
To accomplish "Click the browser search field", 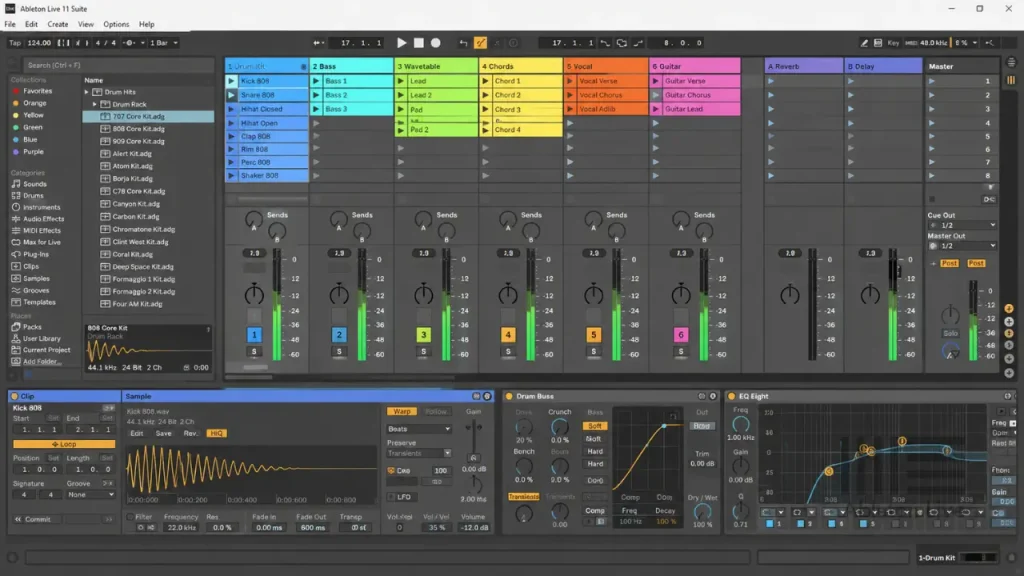I will point(118,65).
